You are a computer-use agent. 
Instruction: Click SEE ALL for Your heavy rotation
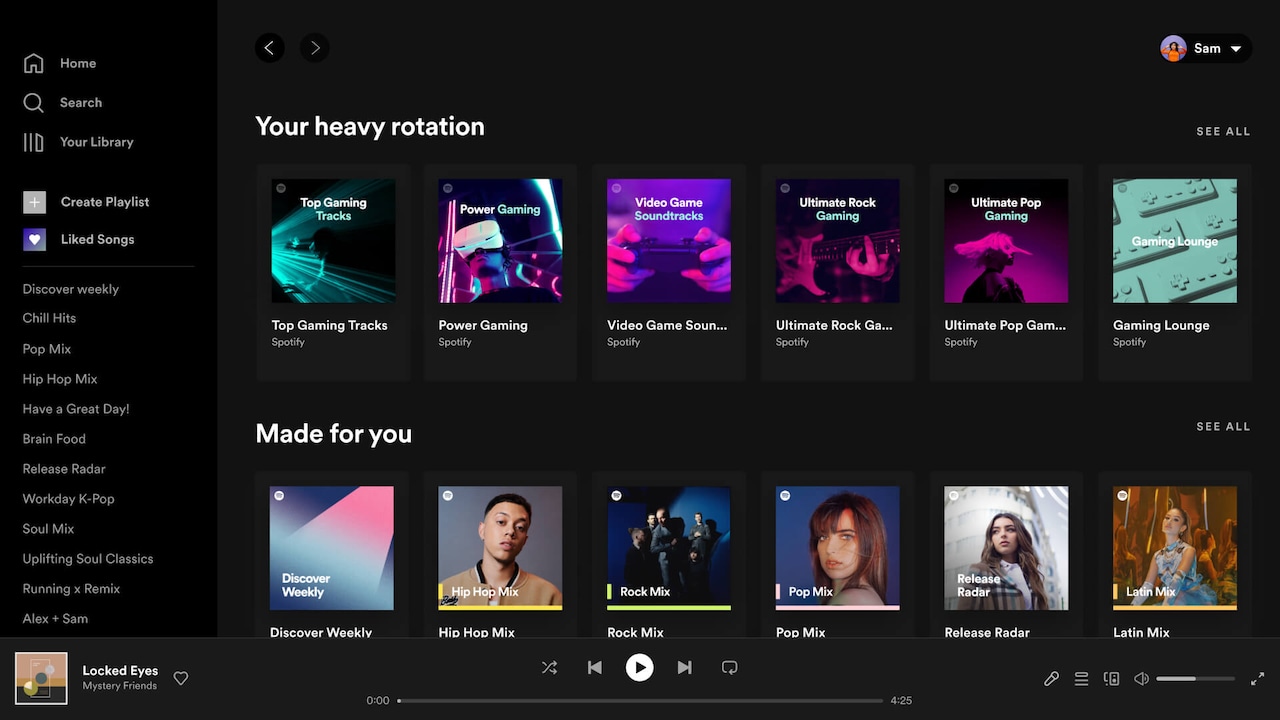tap(1223, 131)
